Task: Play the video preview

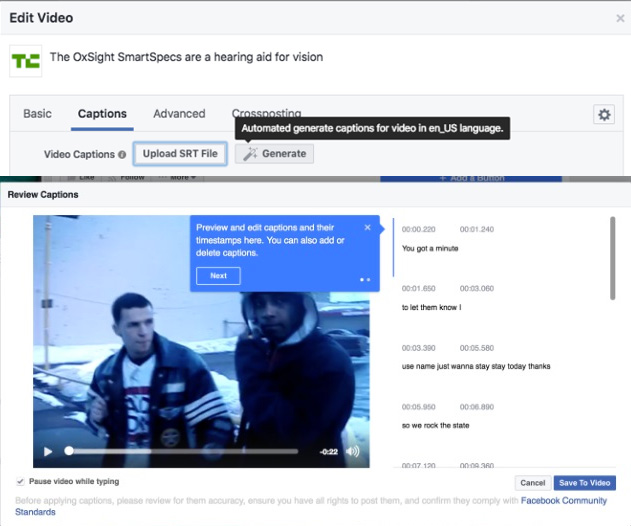Action: point(48,452)
